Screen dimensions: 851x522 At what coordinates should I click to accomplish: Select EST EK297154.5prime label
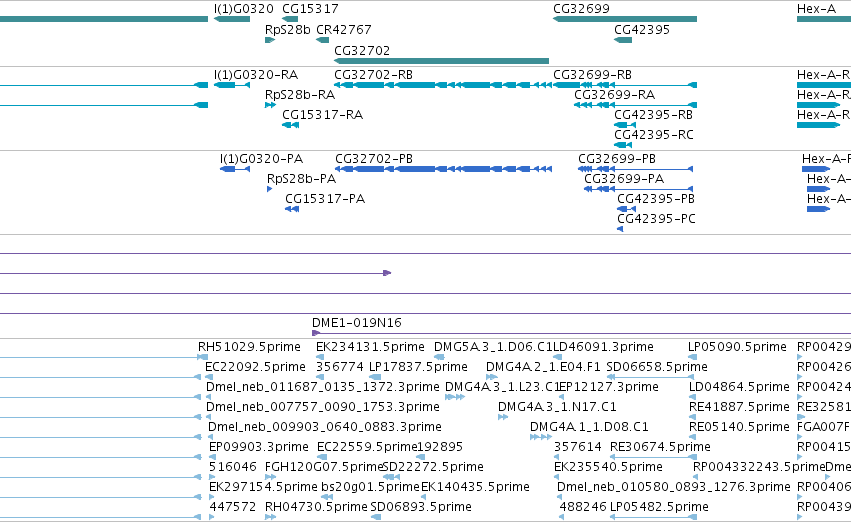[x=263, y=487]
